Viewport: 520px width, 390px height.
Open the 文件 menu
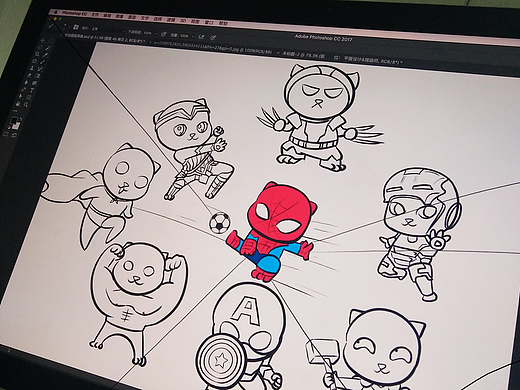[x=95, y=15]
